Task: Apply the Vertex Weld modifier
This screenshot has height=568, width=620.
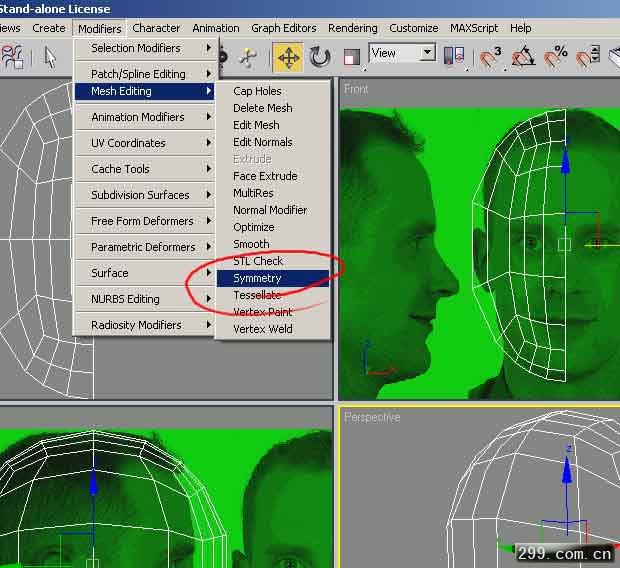Action: tap(263, 329)
